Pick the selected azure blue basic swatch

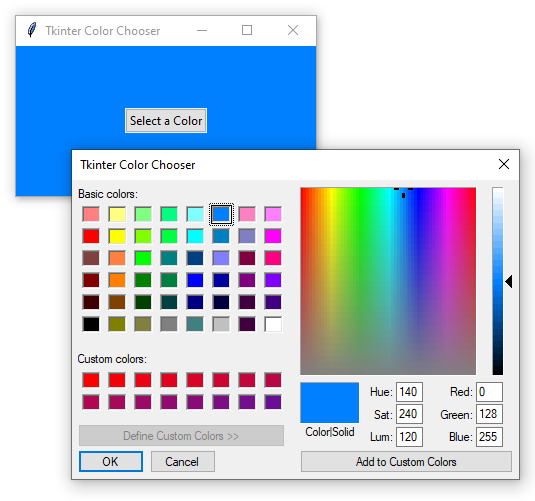tap(221, 214)
